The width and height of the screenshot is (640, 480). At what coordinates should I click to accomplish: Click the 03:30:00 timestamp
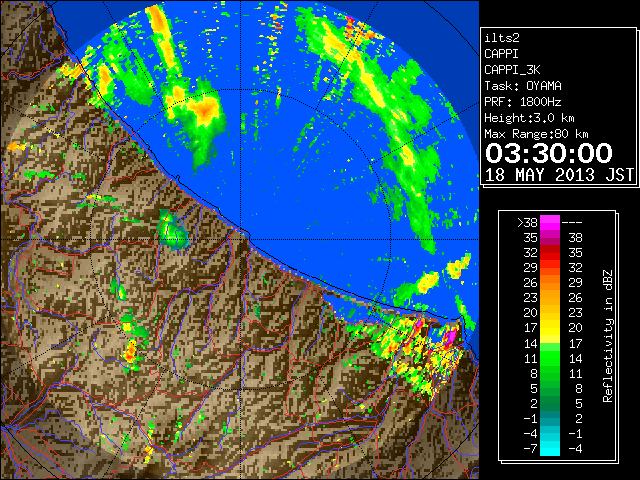549,153
